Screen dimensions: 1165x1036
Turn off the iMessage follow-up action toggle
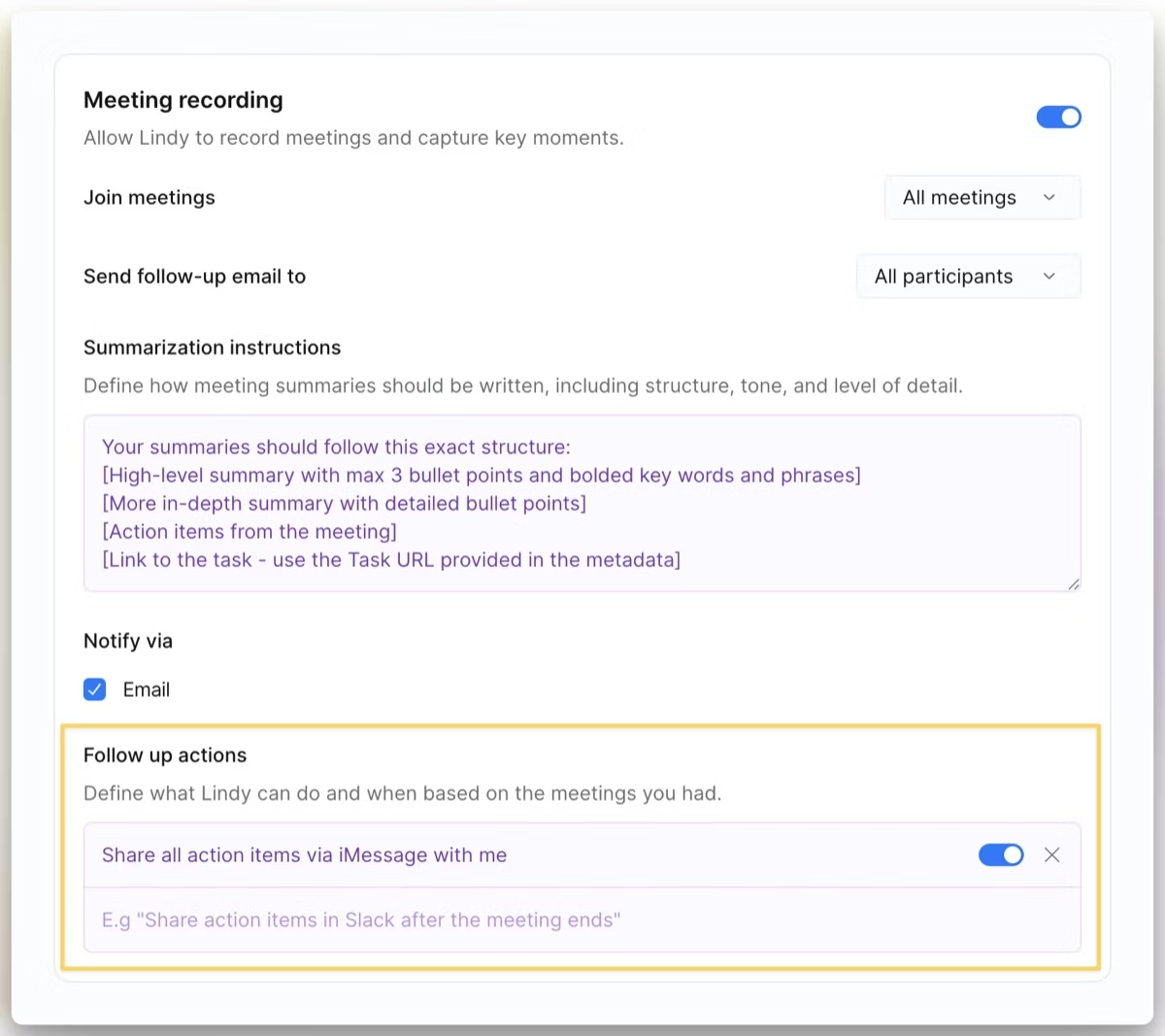click(x=1001, y=855)
